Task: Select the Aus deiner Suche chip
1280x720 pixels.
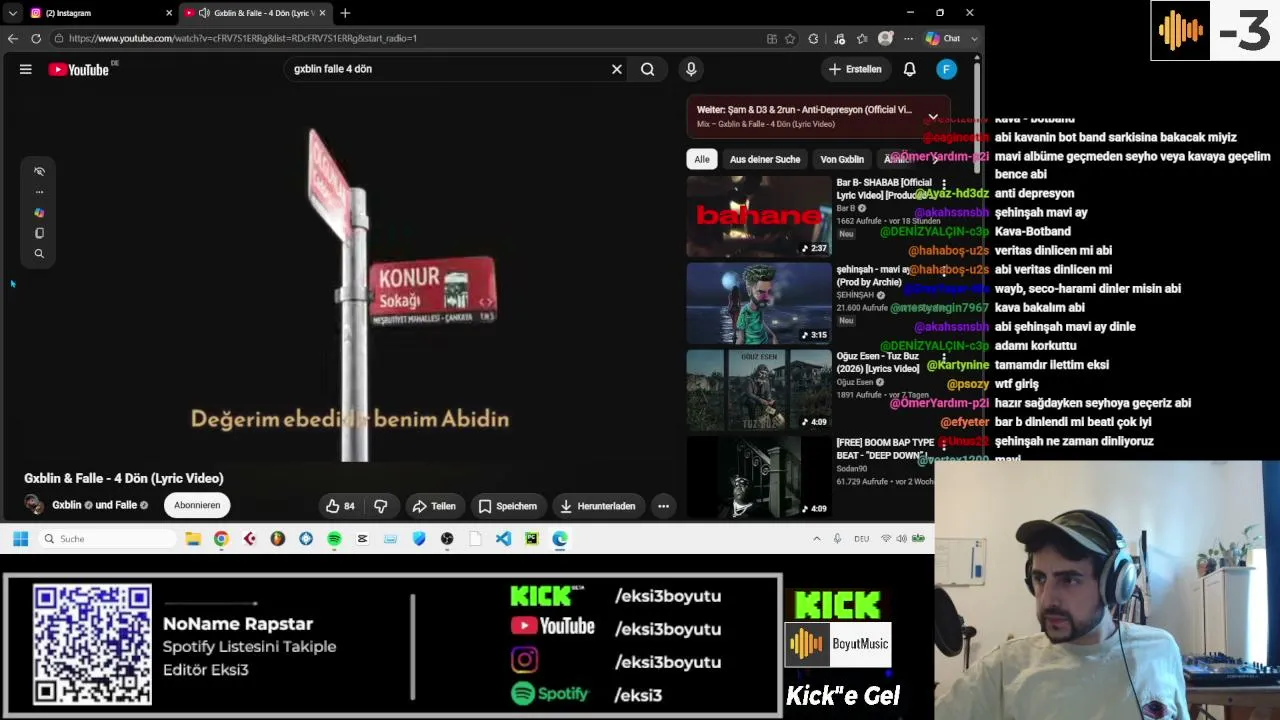Action: point(765,159)
